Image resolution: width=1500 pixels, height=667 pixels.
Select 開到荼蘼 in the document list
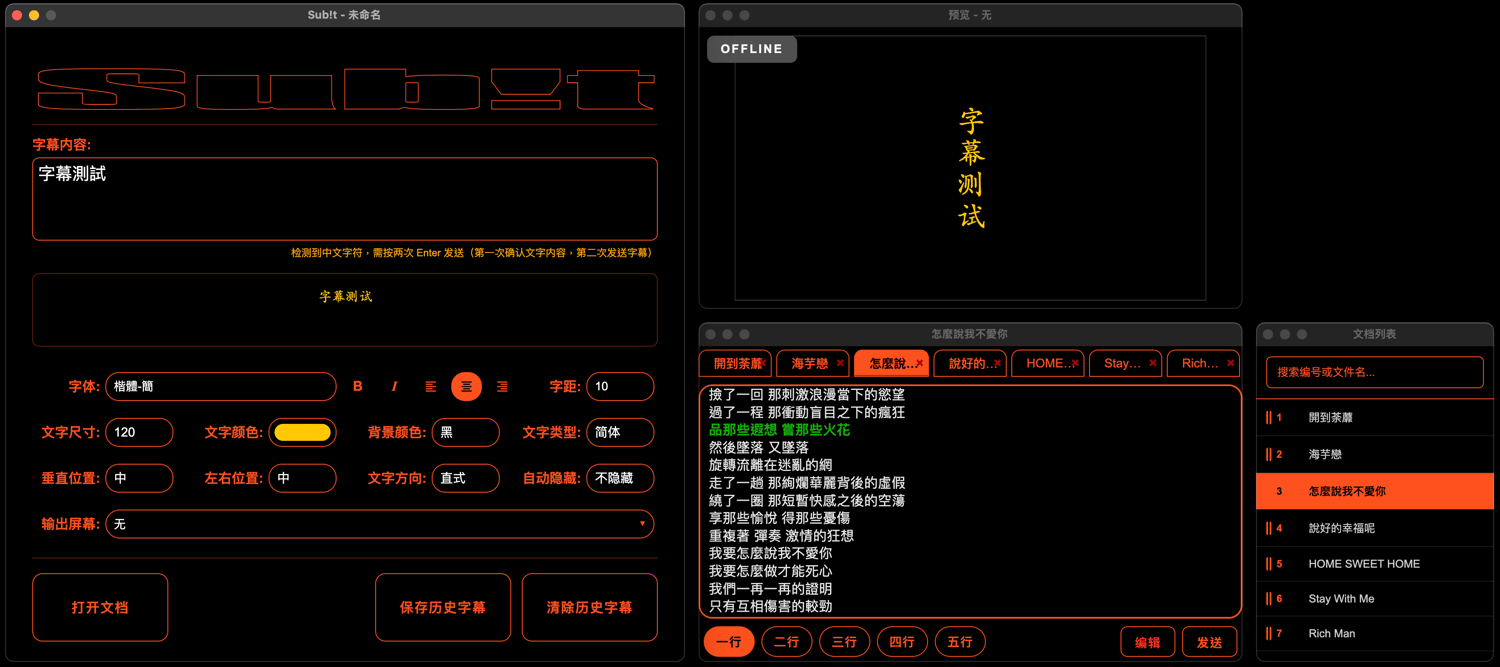[1375, 418]
